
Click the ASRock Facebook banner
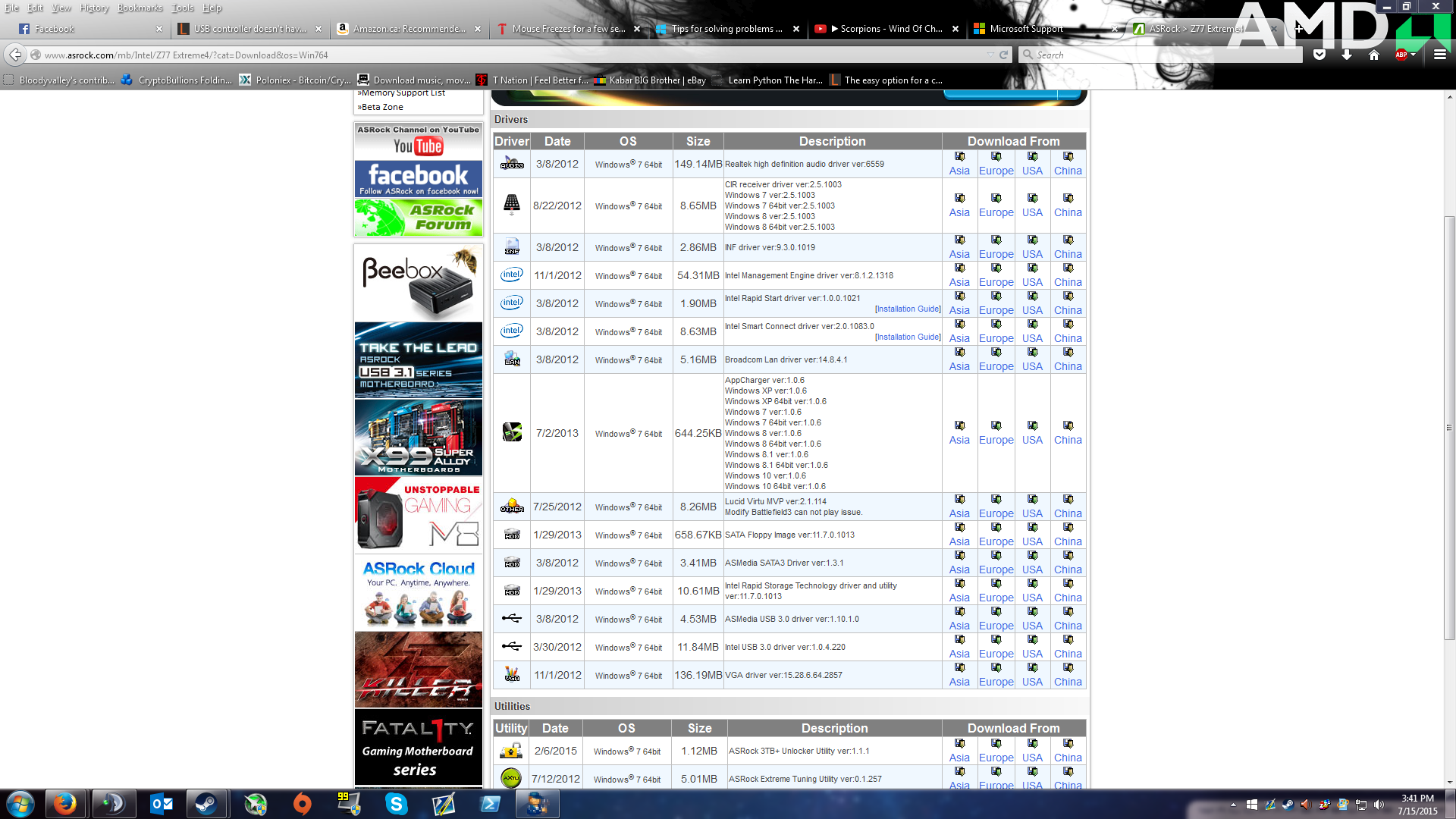pyautogui.click(x=418, y=179)
